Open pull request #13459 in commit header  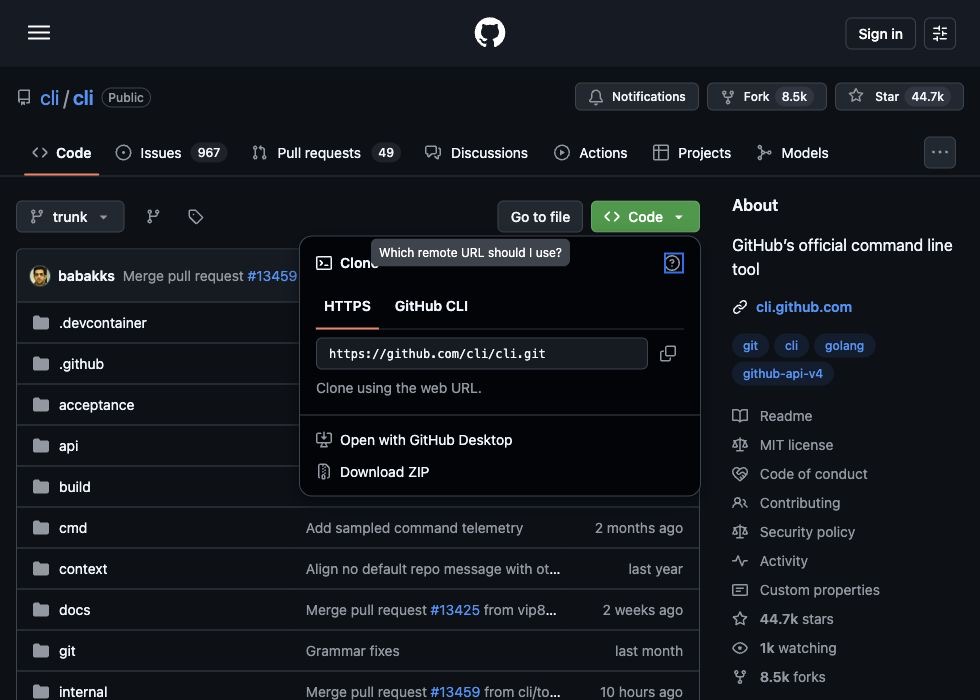(272, 276)
